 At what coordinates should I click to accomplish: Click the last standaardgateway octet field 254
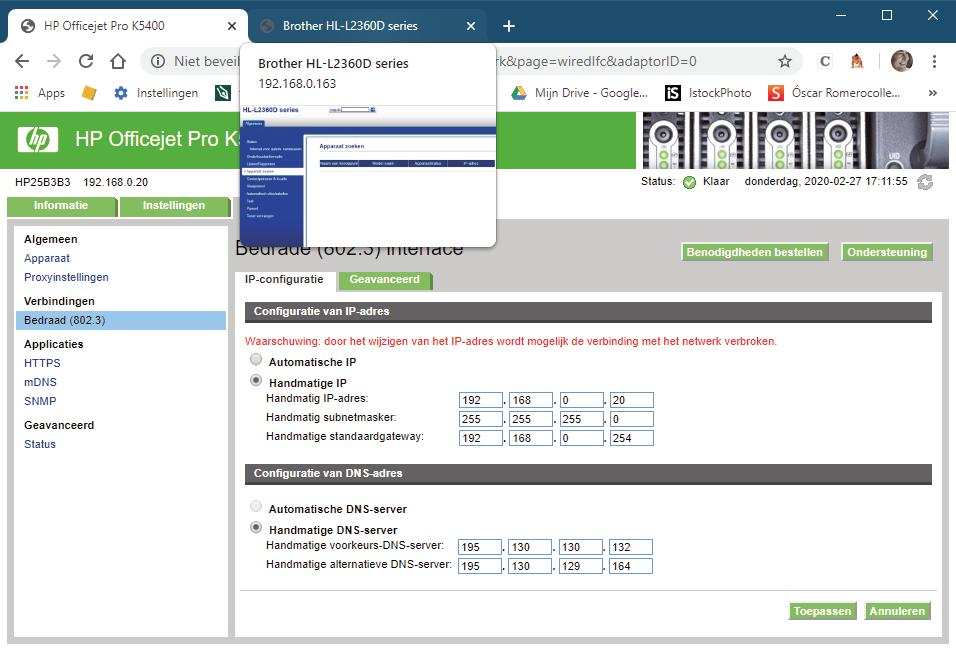[632, 438]
